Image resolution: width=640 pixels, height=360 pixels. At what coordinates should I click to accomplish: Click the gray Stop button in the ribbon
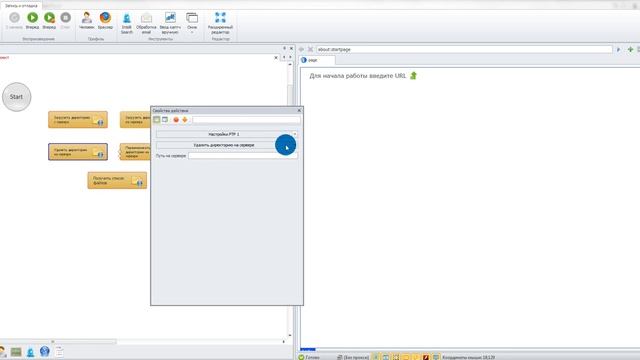(65, 20)
